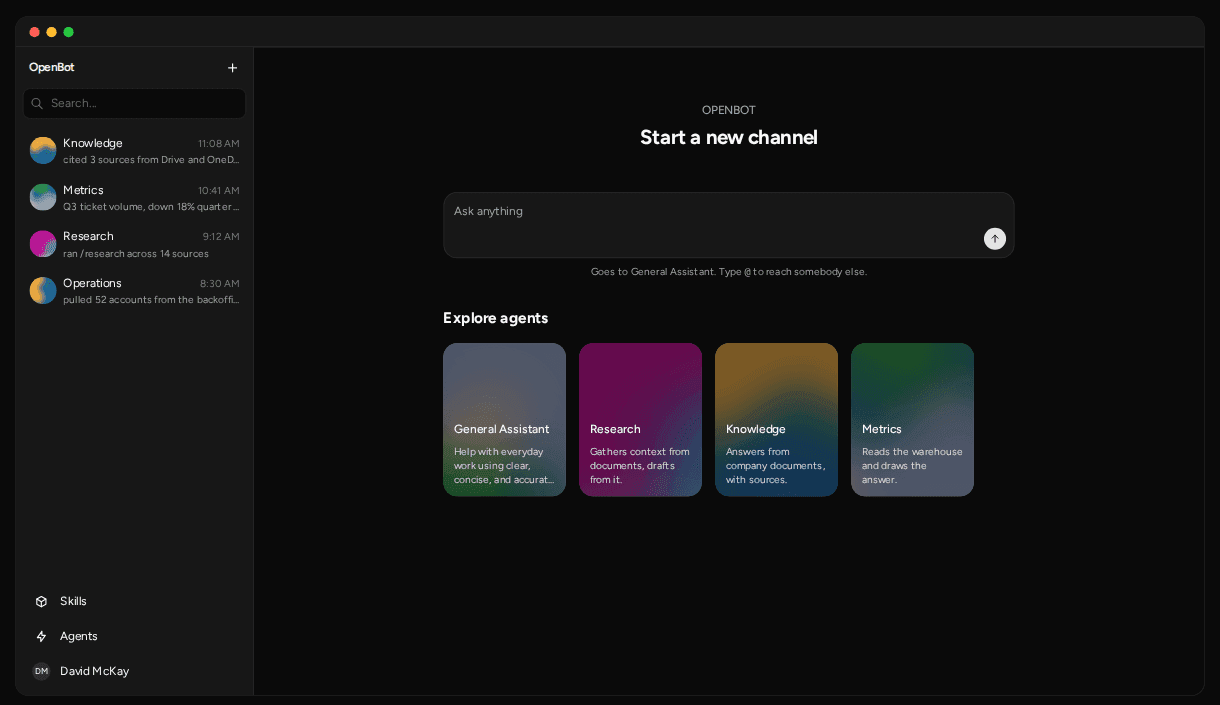Click the OpenBot title in sidebar
This screenshot has width=1220, height=705.
pyautogui.click(x=52, y=68)
